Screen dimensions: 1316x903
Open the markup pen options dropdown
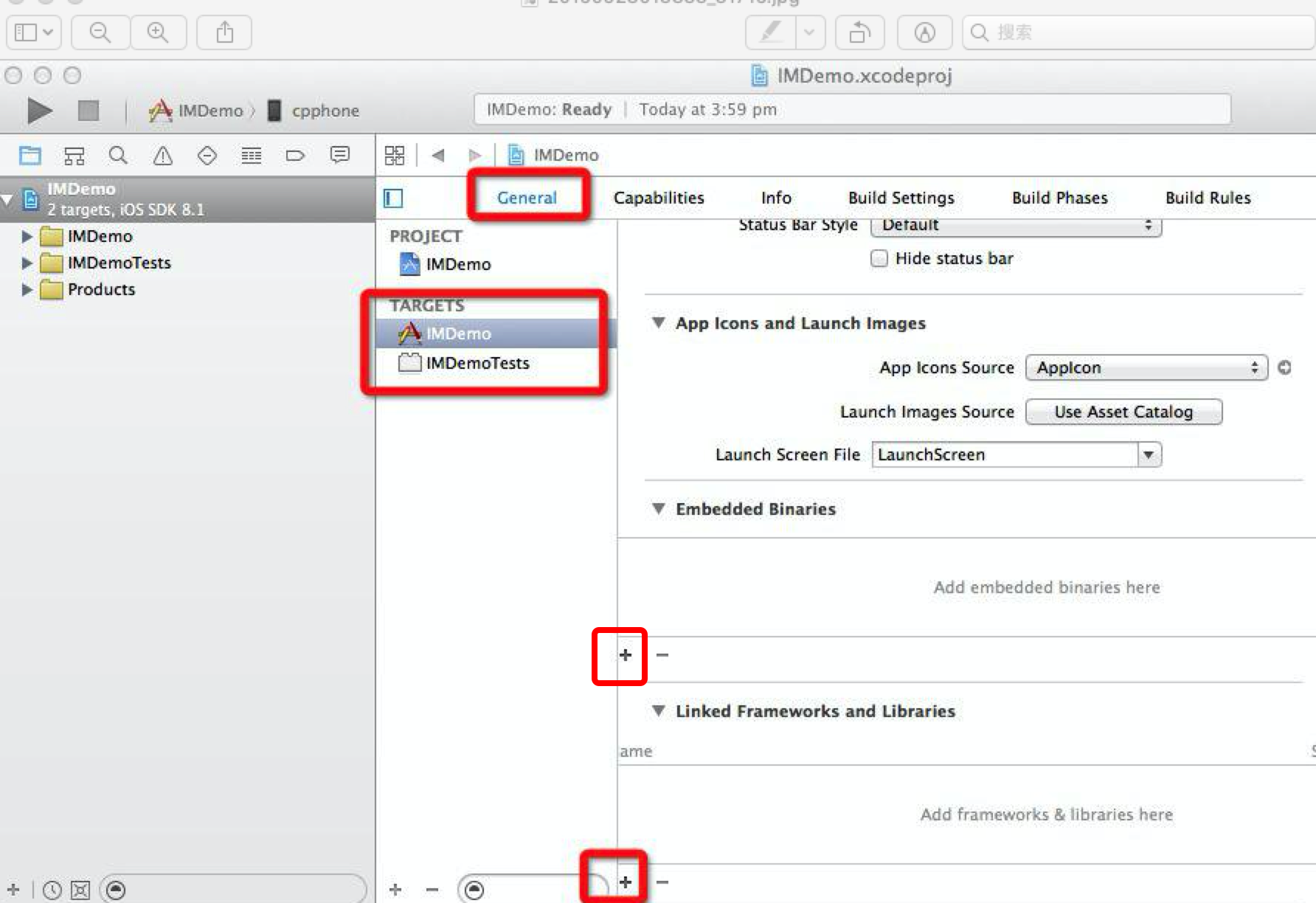tap(810, 32)
